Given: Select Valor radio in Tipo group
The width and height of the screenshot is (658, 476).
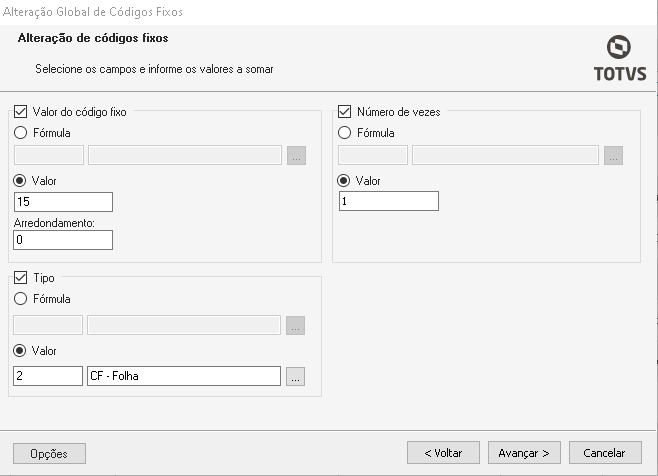Looking at the screenshot, I should click(20, 350).
